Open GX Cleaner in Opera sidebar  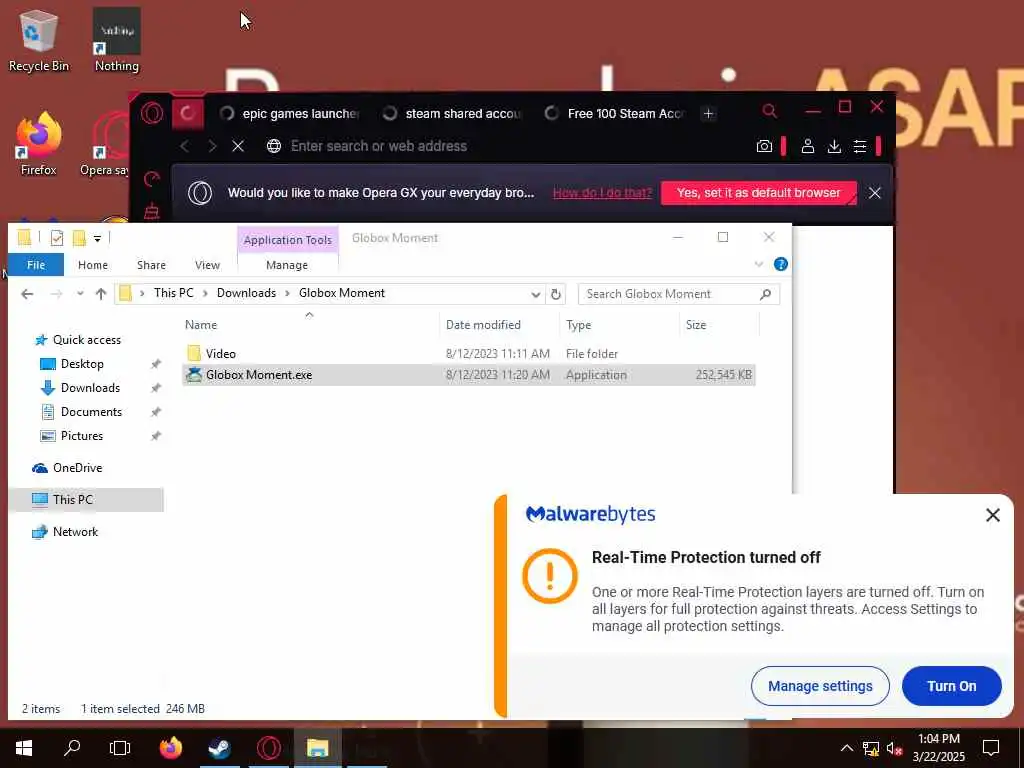click(x=152, y=212)
